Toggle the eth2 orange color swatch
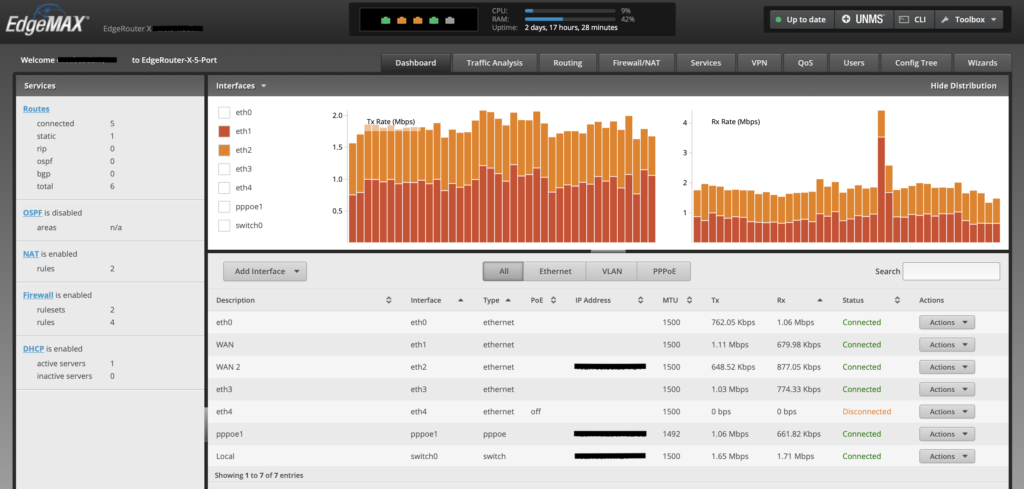 tap(224, 151)
